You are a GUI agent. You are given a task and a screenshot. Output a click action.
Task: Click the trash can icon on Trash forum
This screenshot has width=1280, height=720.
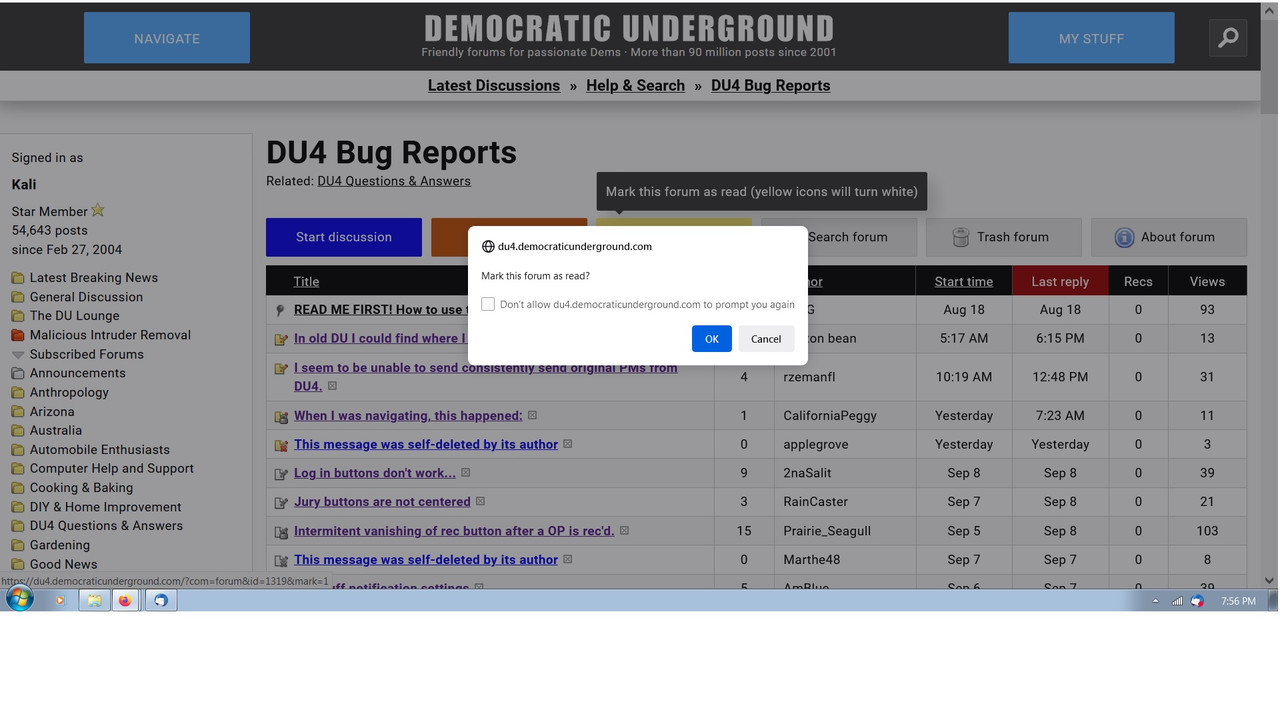960,237
